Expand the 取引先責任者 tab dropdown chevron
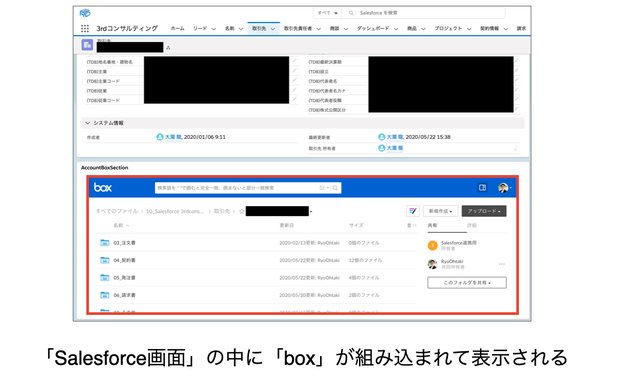 click(x=318, y=29)
